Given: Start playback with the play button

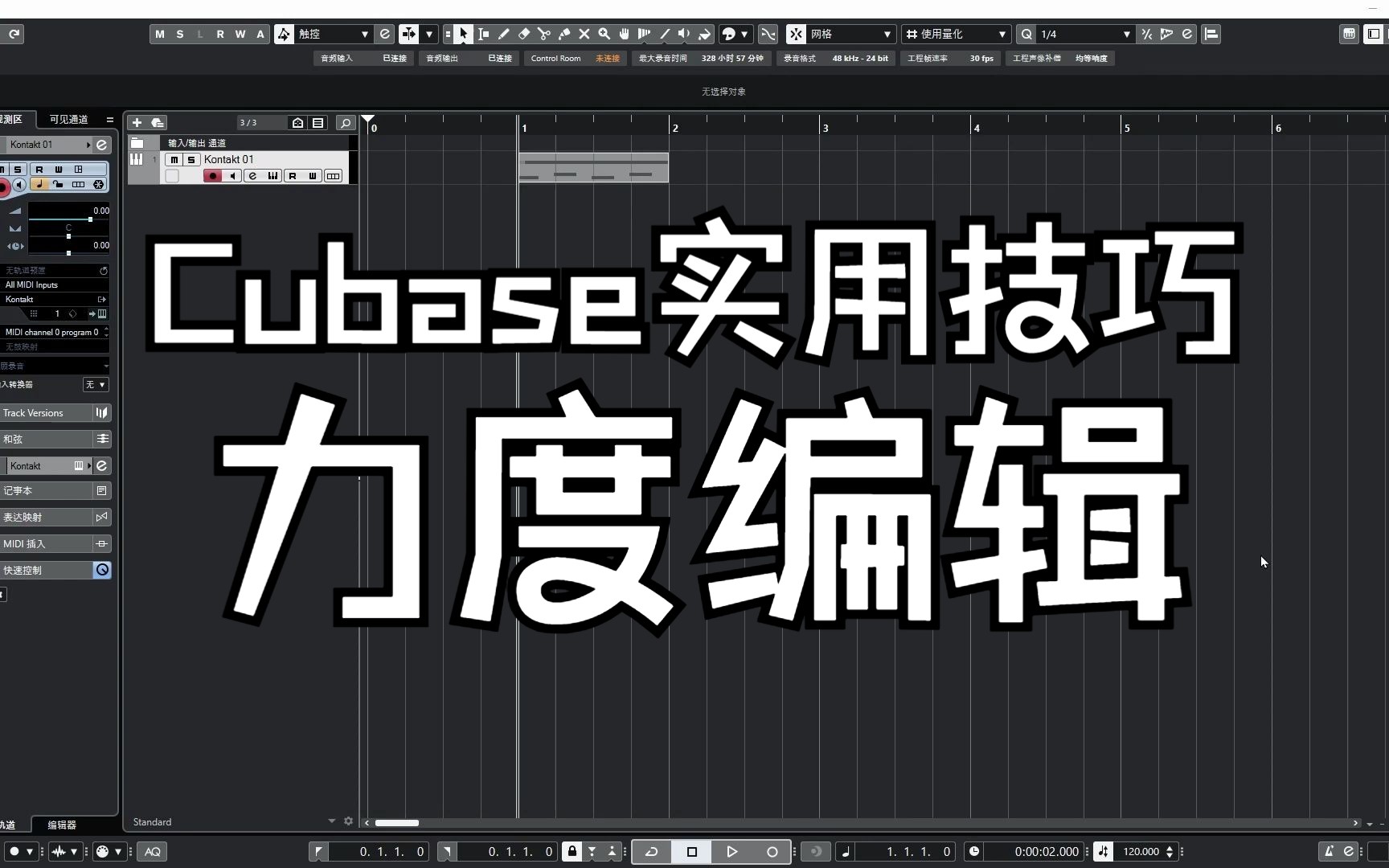Looking at the screenshot, I should click(732, 851).
